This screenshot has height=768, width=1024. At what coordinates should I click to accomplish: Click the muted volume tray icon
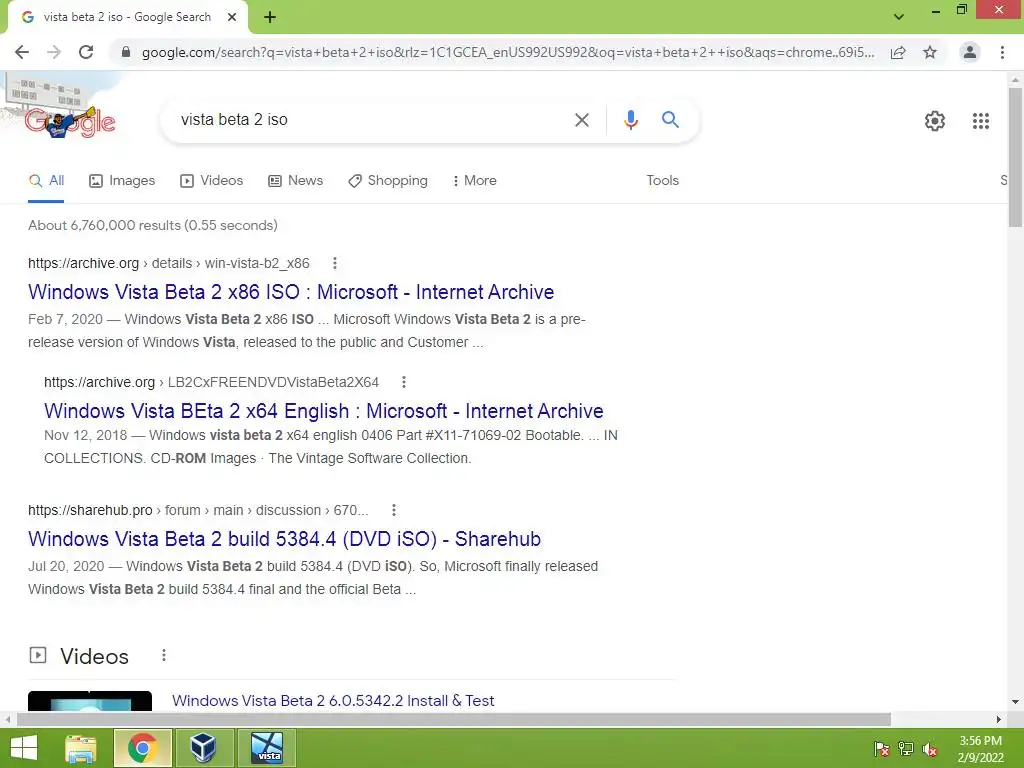pos(930,749)
